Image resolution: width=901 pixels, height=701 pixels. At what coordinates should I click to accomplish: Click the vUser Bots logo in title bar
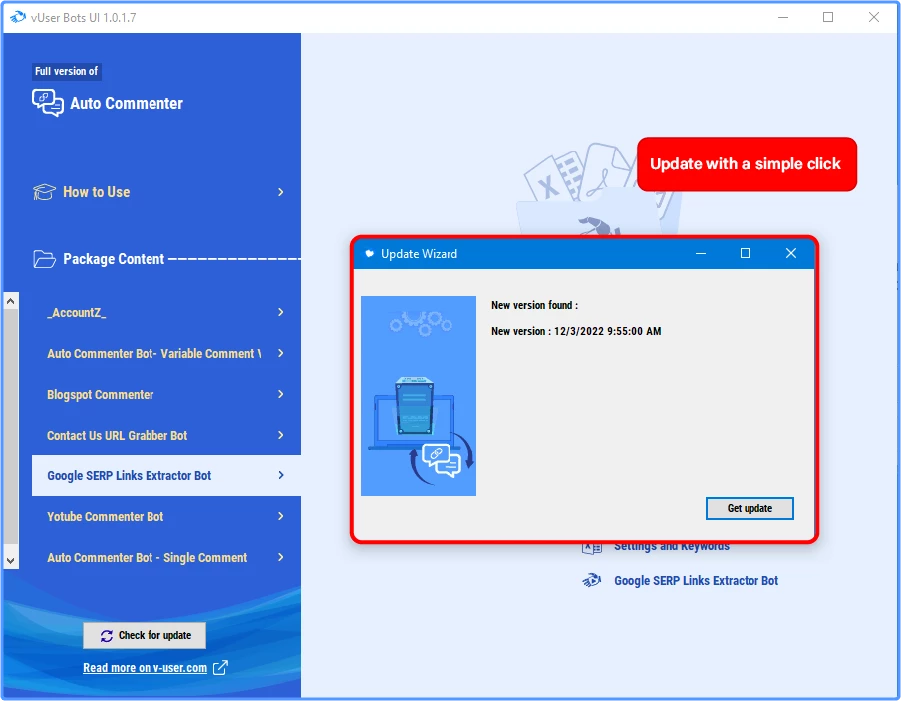[18, 17]
